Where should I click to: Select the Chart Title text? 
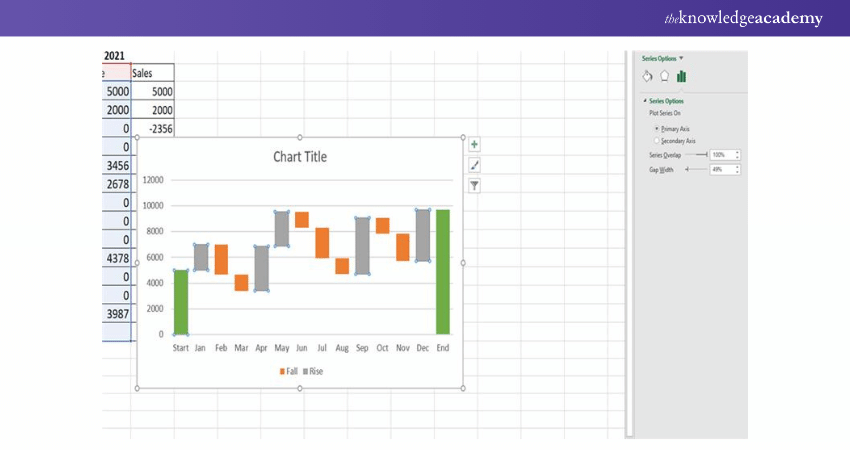[x=300, y=157]
